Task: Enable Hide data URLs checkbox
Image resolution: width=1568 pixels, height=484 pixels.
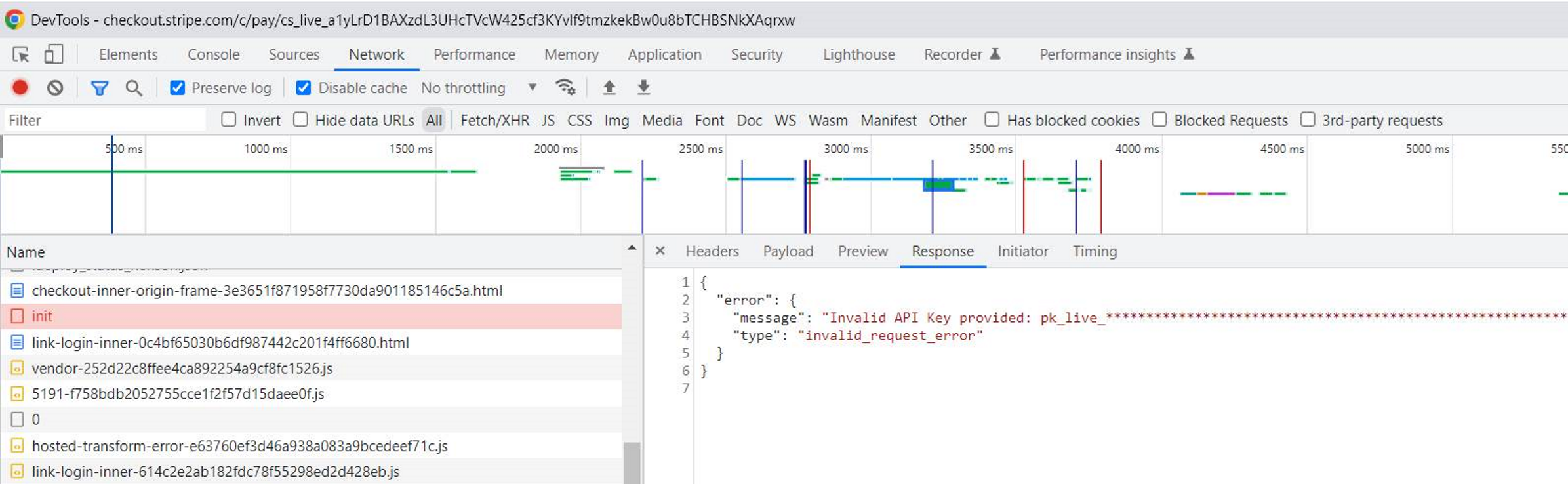Action: [300, 119]
